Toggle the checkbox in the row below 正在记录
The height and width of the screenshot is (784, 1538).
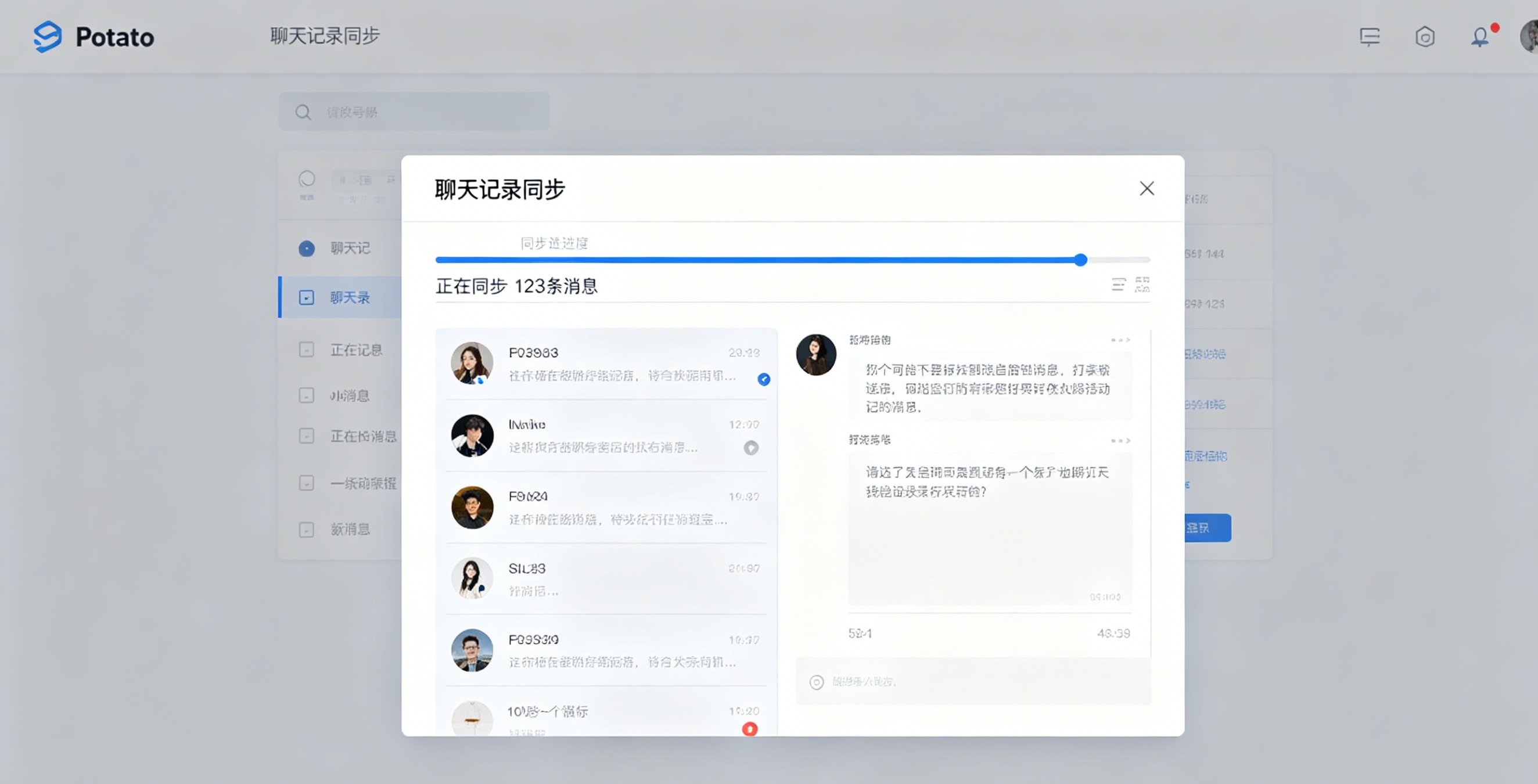click(306, 395)
